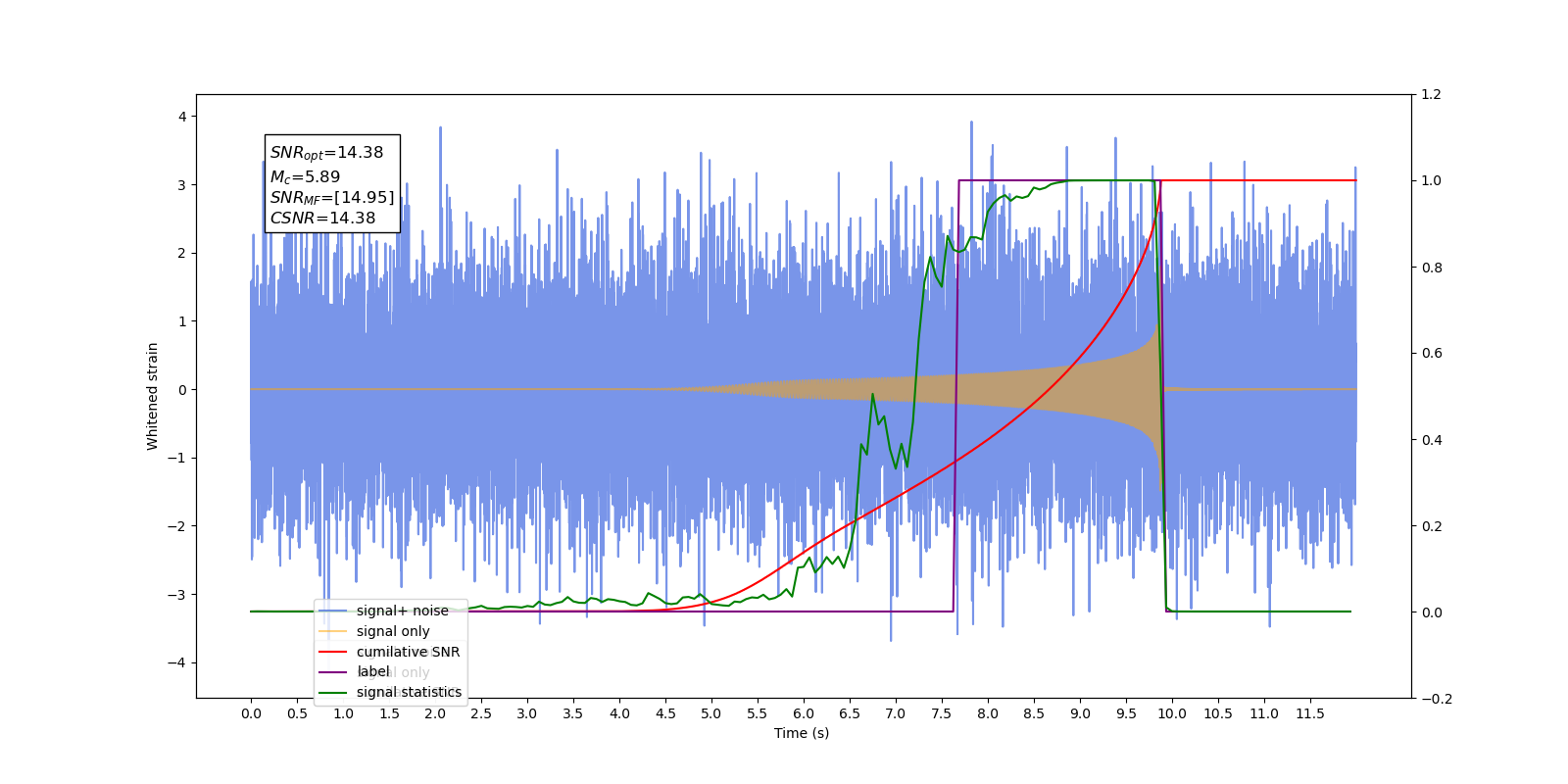This screenshot has height=784, width=1568.
Task: Click the SNR_opt=14.38 annotation text
Action: [x=326, y=153]
